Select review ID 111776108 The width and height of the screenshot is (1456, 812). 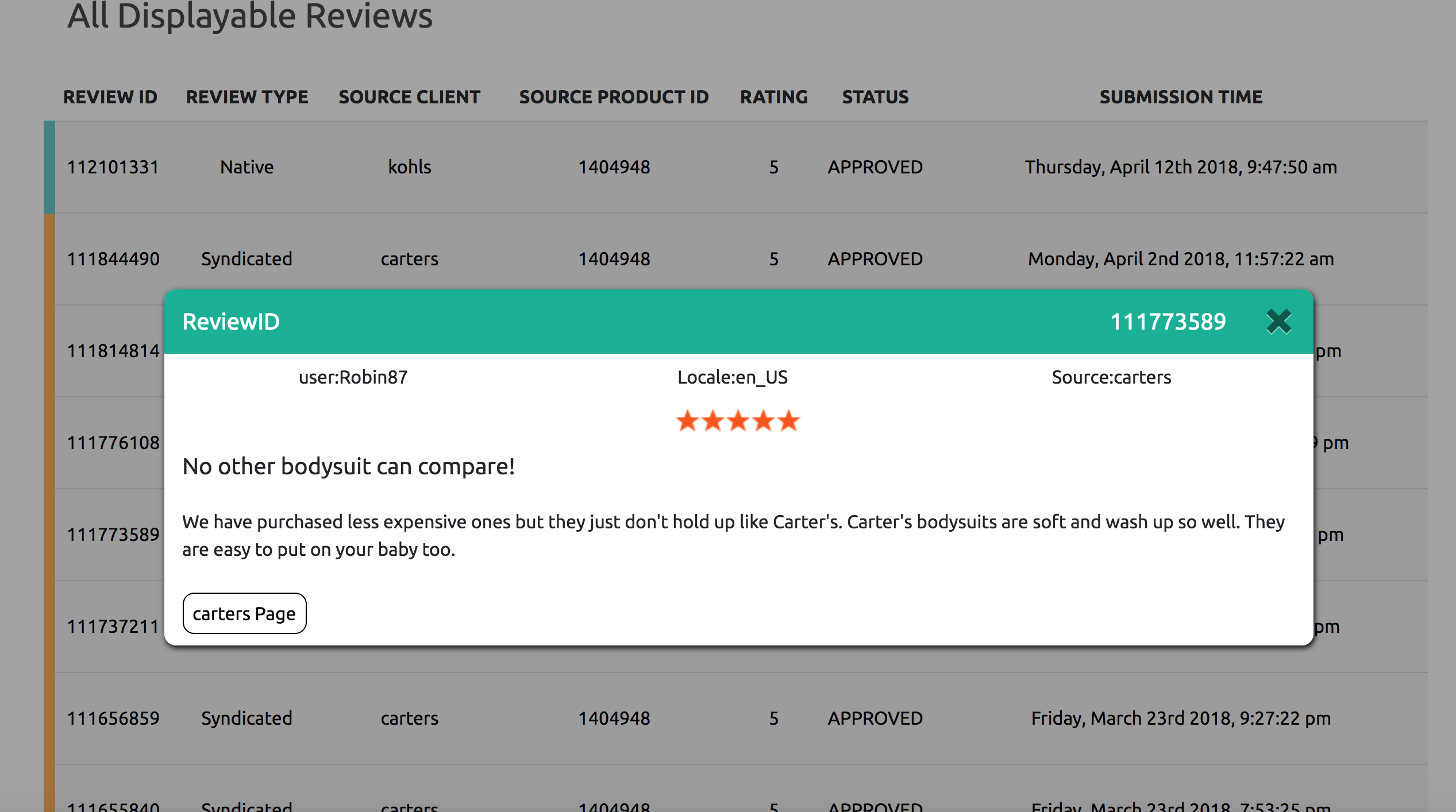click(113, 443)
